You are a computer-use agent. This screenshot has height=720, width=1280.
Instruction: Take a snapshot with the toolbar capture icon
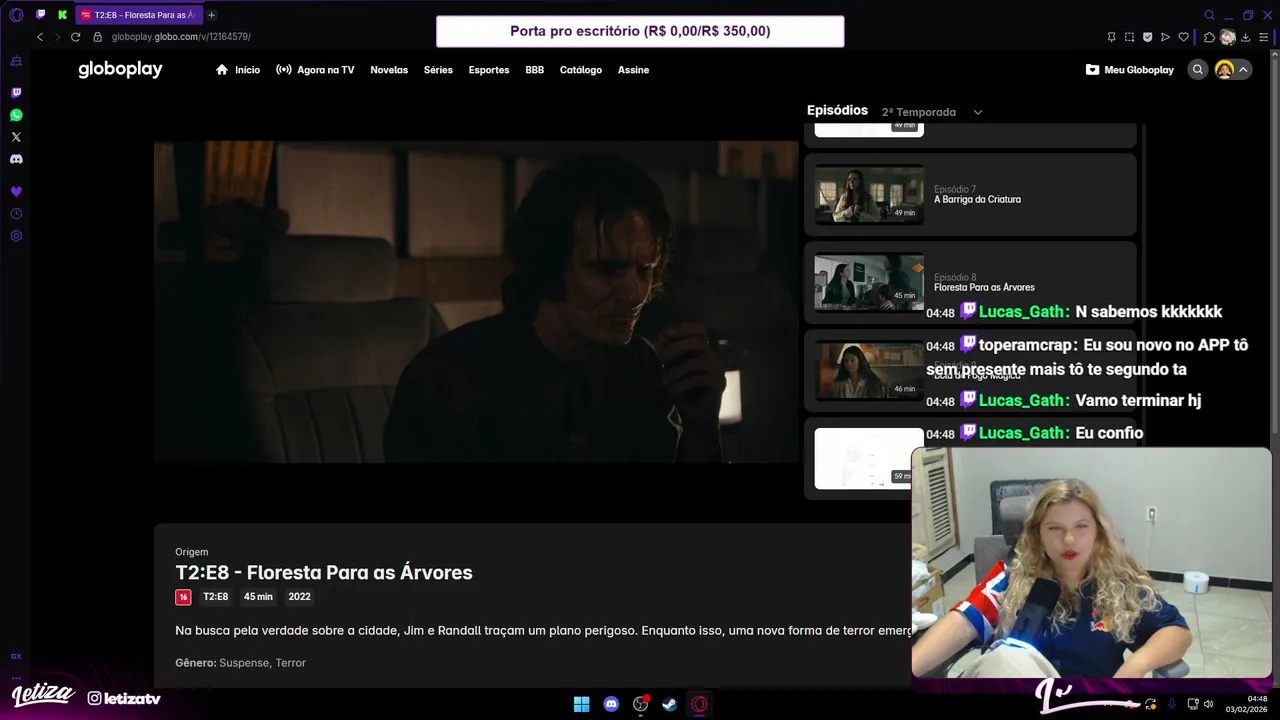pyautogui.click(x=1129, y=37)
